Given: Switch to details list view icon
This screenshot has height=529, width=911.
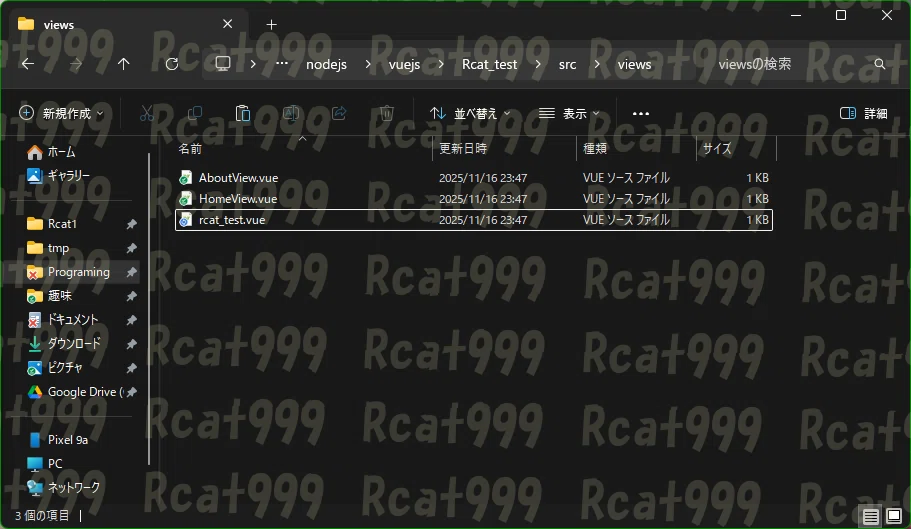Looking at the screenshot, I should point(870,516).
